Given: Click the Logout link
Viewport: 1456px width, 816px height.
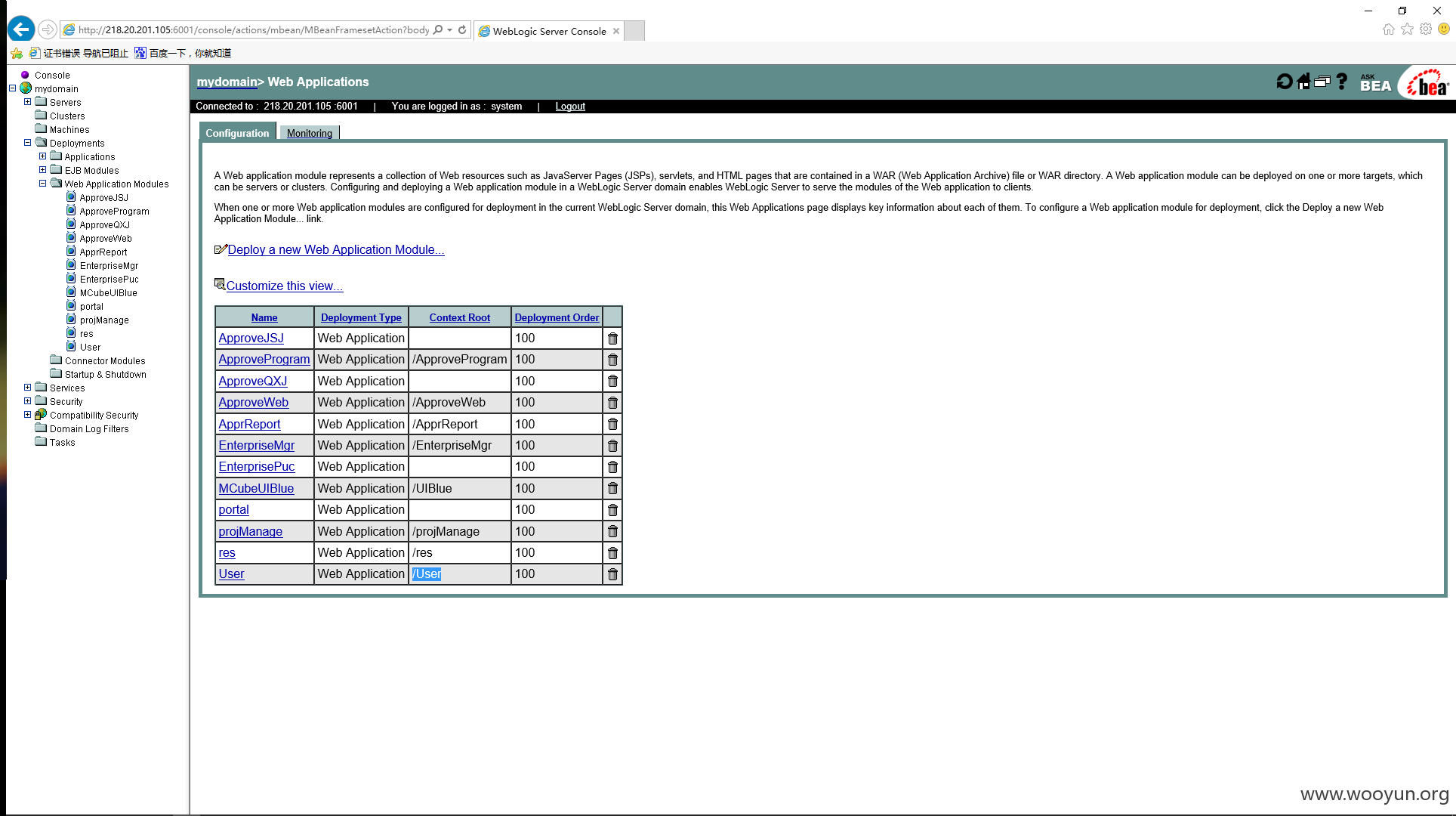Looking at the screenshot, I should pos(570,107).
